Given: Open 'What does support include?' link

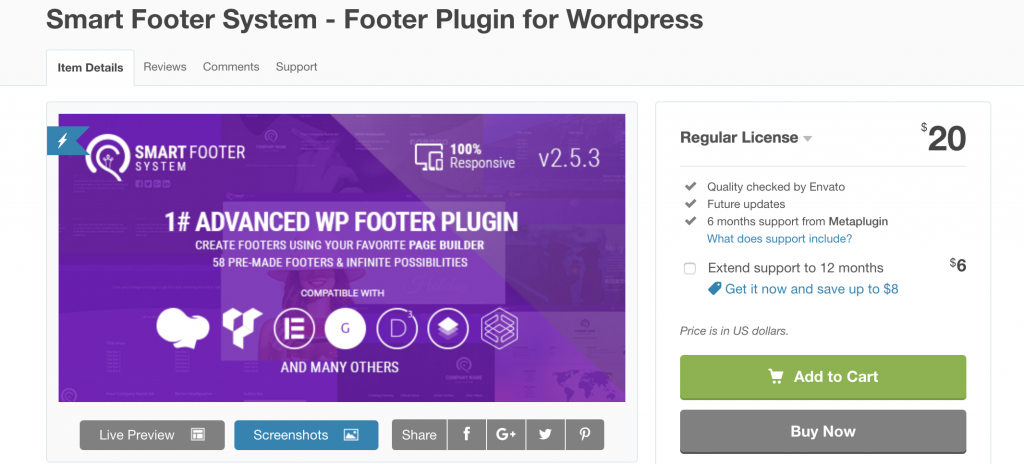Looking at the screenshot, I should click(x=779, y=239).
